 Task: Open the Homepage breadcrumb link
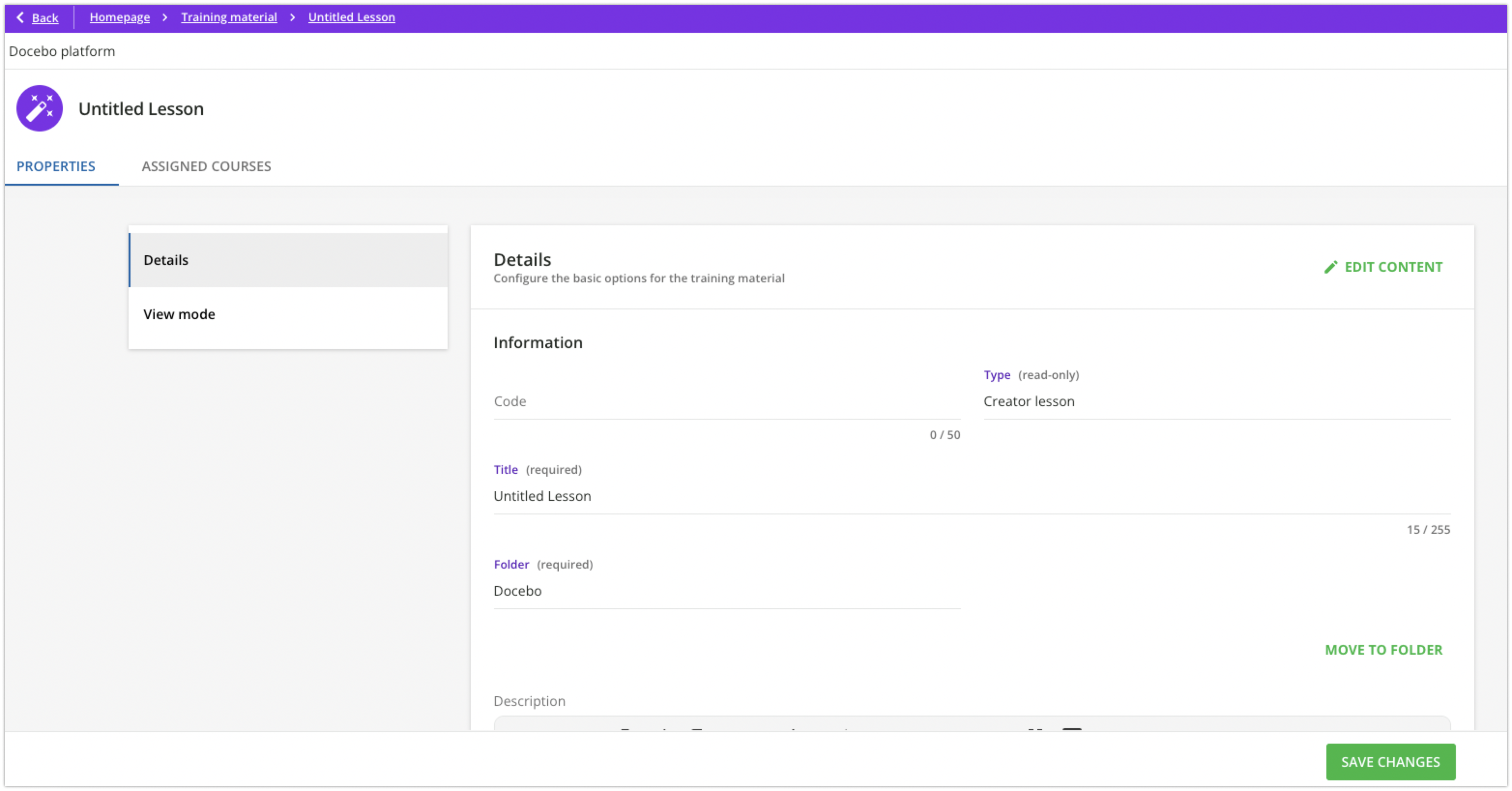coord(120,17)
